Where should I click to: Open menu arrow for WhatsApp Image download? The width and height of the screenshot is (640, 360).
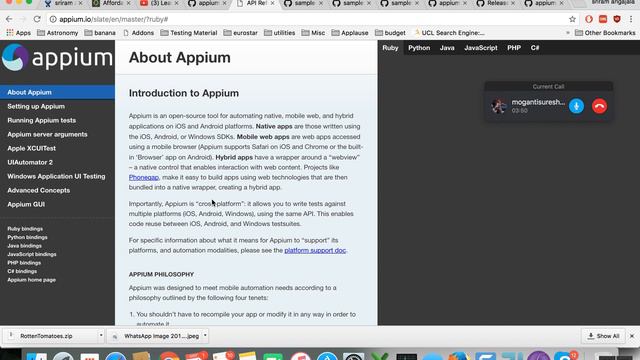pyautogui.click(x=205, y=336)
